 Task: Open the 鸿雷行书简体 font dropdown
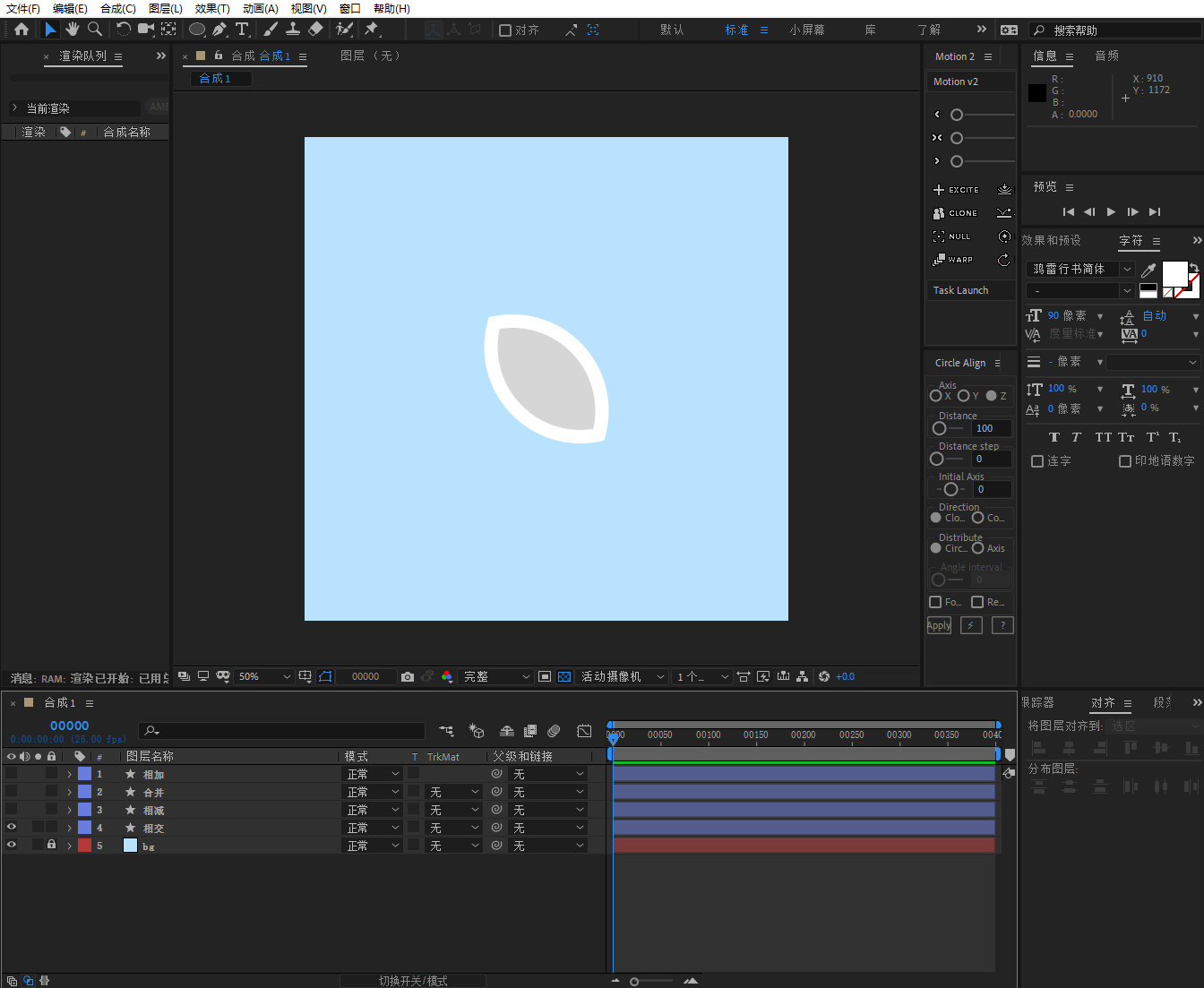click(x=1080, y=269)
